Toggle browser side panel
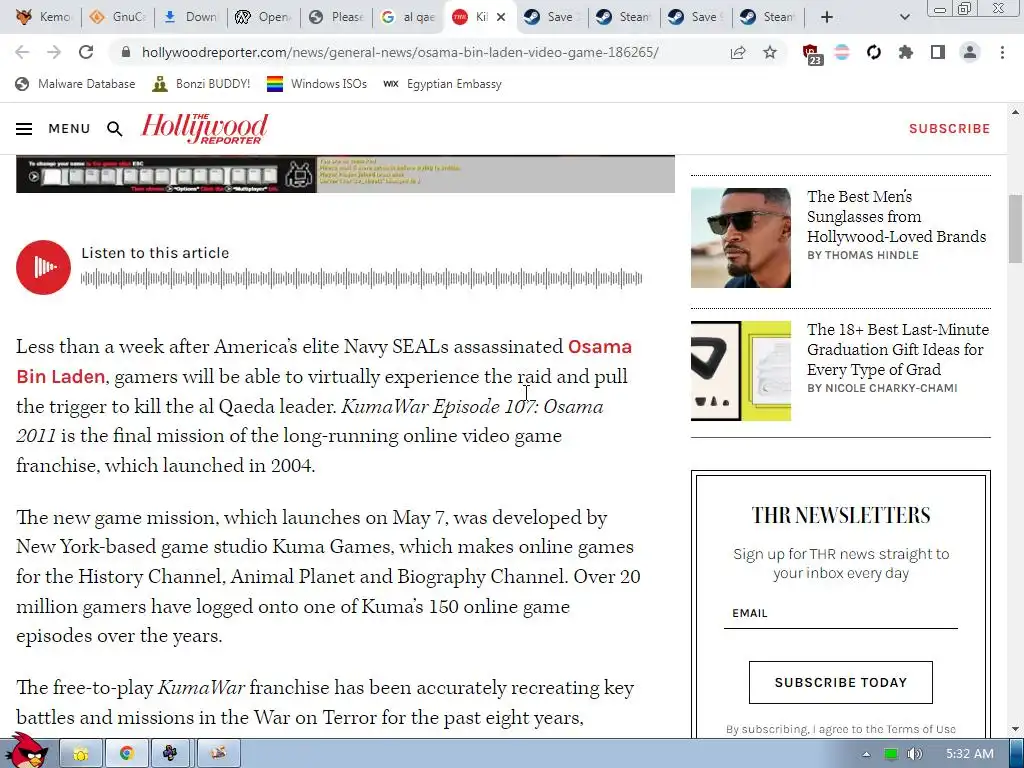This screenshot has height=768, width=1024. [x=938, y=52]
